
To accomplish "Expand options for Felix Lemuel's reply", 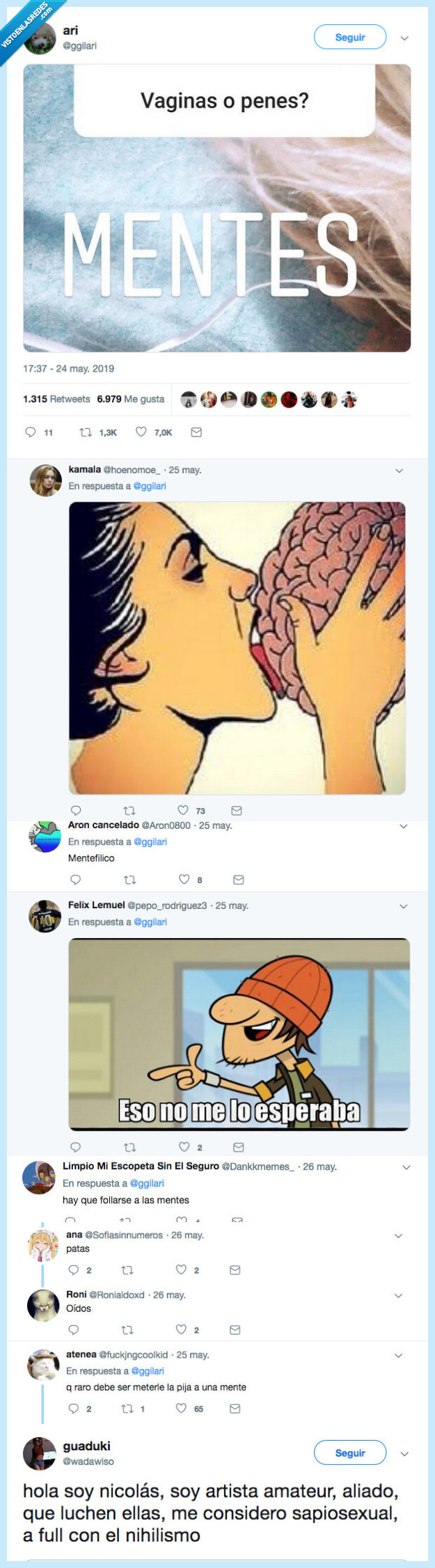I will [404, 906].
